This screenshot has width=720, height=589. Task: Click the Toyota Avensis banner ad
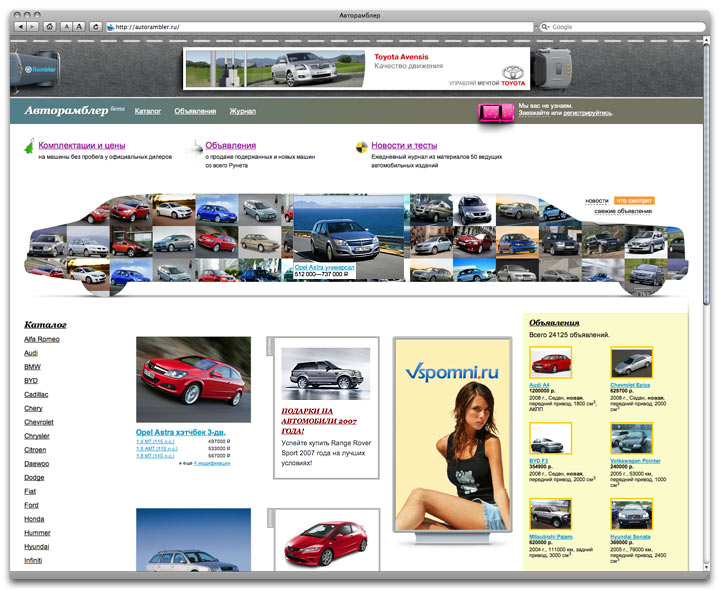click(357, 67)
